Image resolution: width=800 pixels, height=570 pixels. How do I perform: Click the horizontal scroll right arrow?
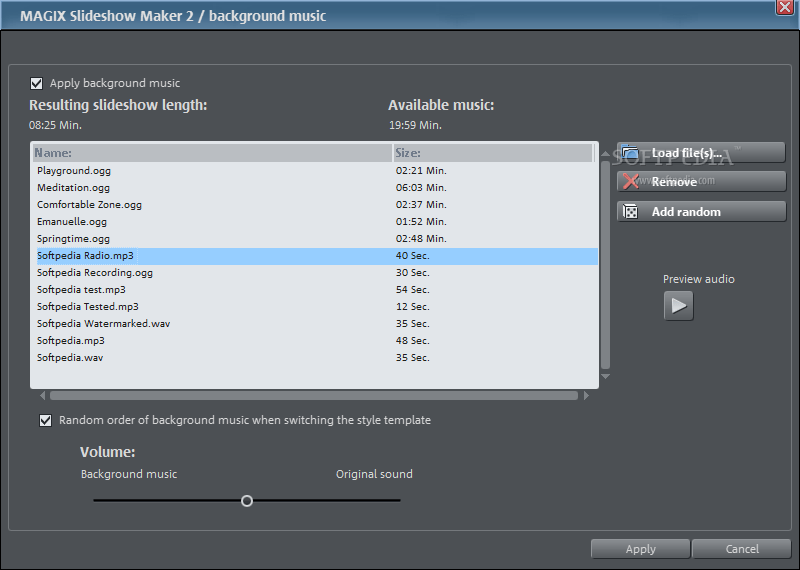tap(586, 395)
